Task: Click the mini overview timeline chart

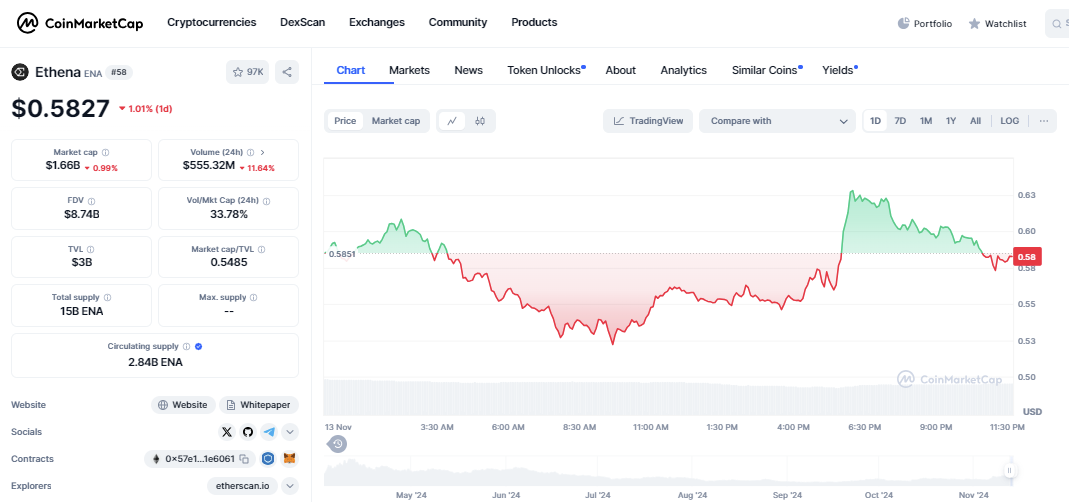Action: click(x=668, y=472)
